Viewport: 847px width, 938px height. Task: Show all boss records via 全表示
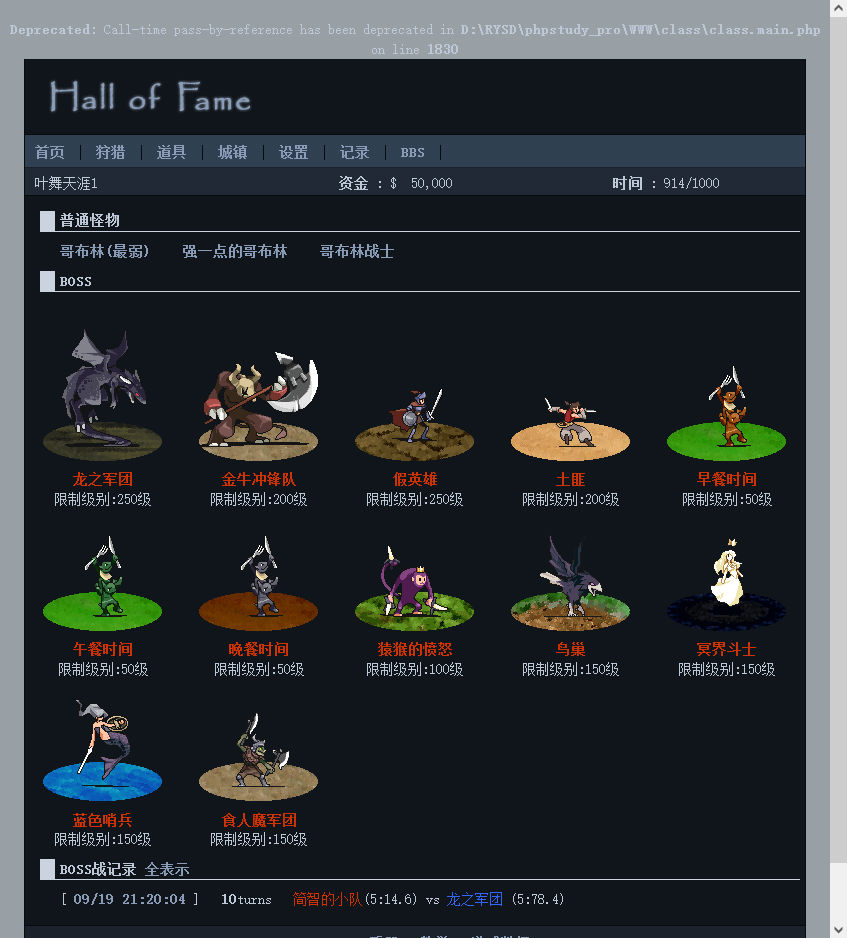(x=167, y=869)
